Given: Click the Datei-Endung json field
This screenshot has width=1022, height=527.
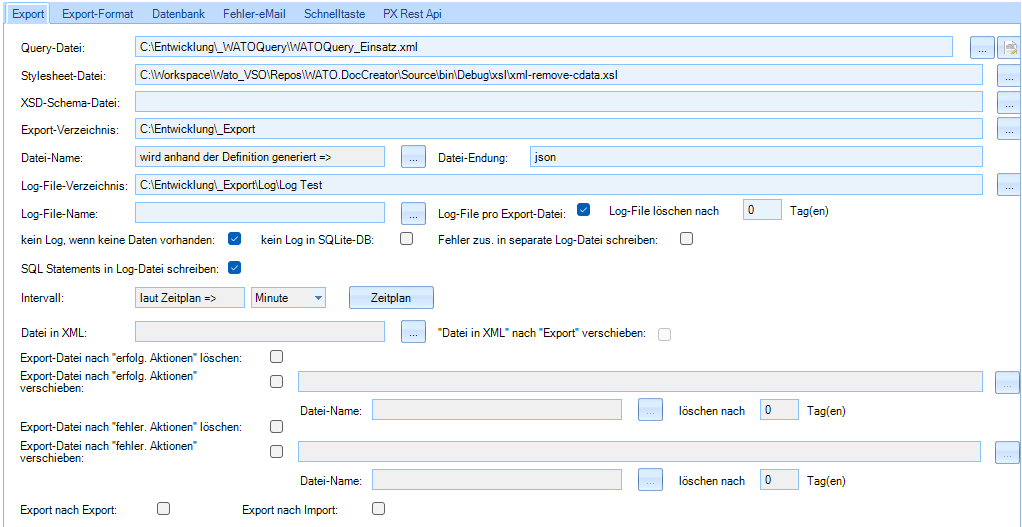Looking at the screenshot, I should tap(756, 157).
